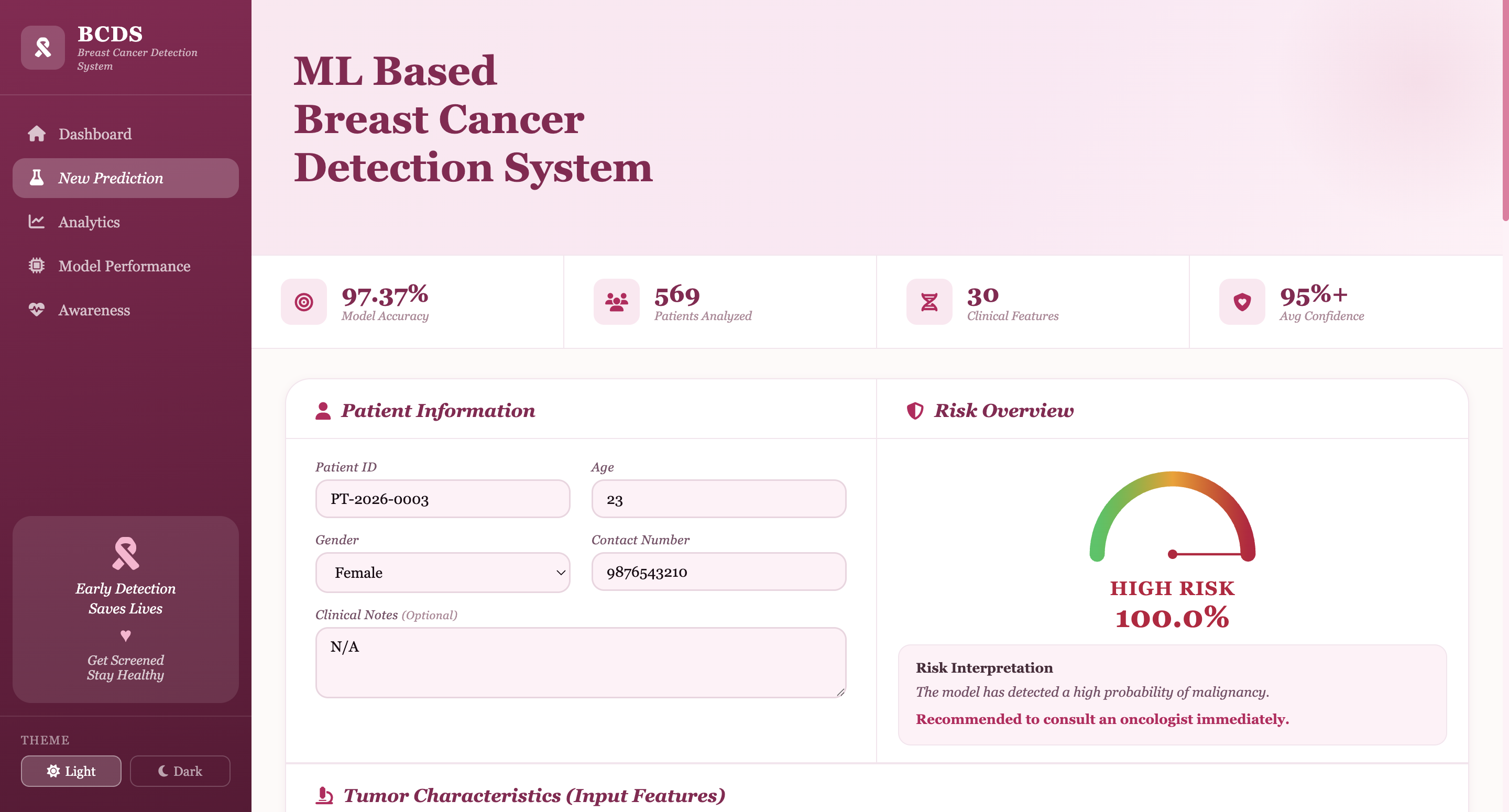Click the Analytics chart icon
This screenshot has height=812, width=1509.
[36, 222]
